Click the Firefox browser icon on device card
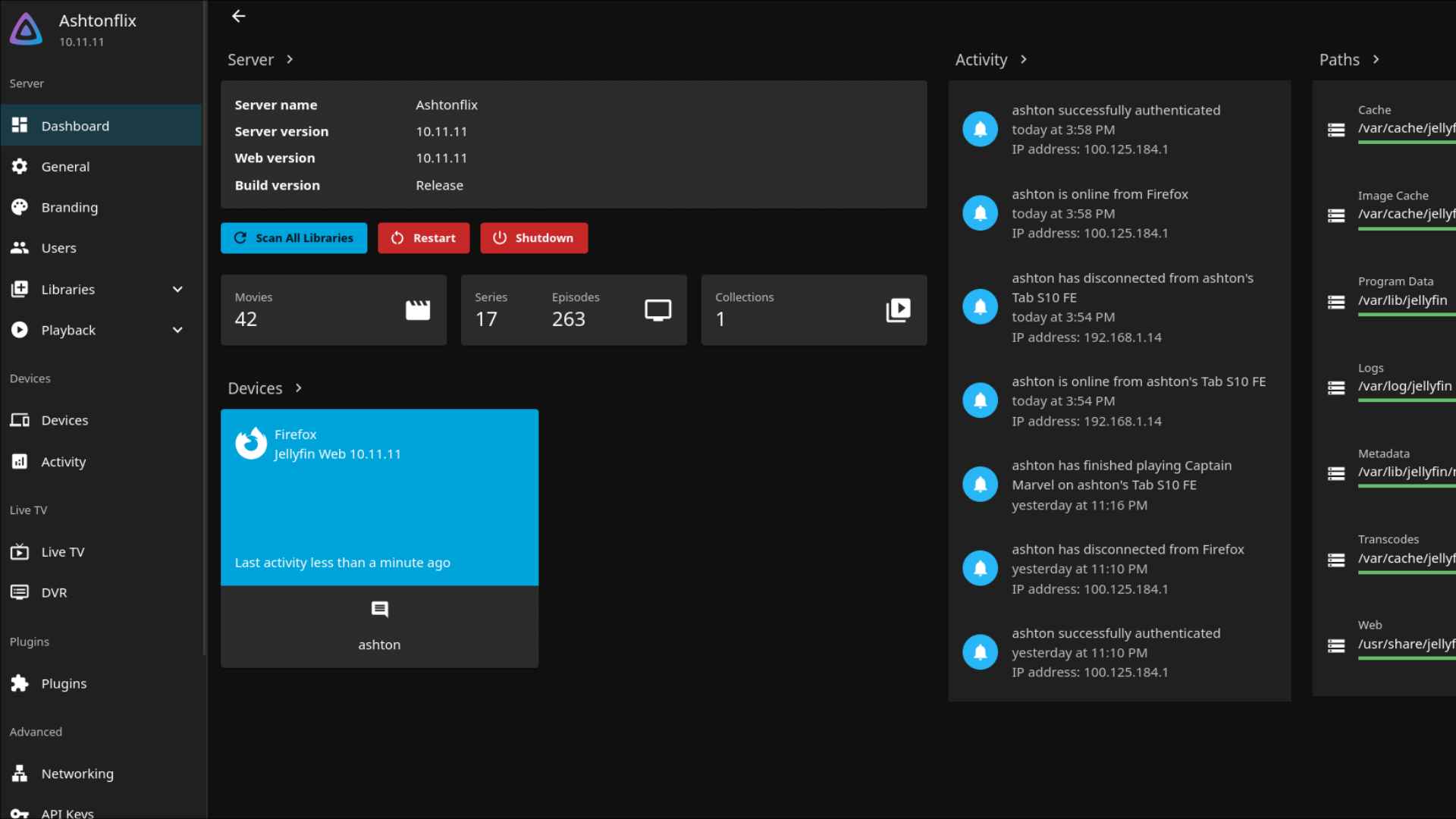This screenshot has width=1456, height=819. (251, 444)
